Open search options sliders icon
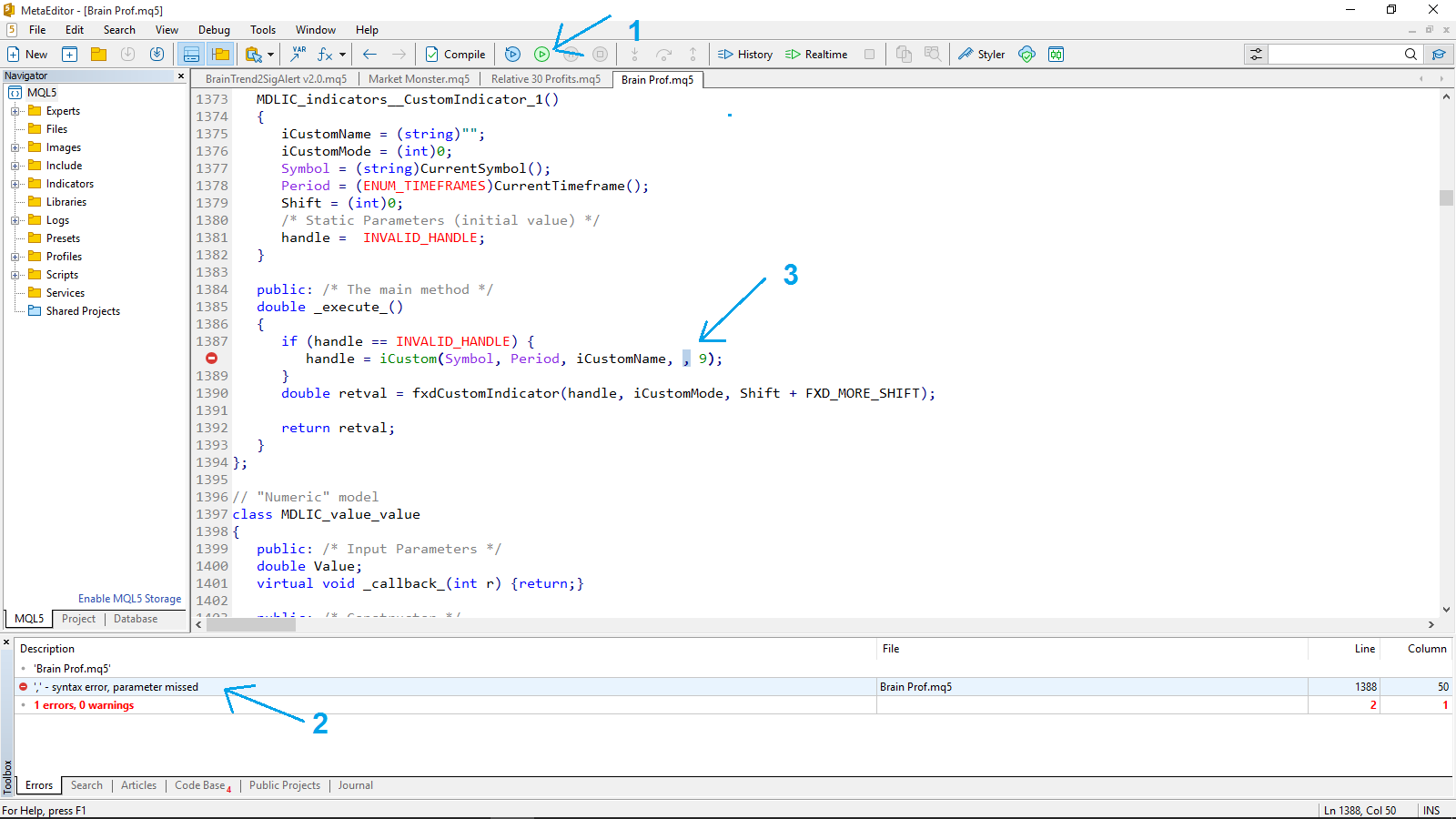Screen dimensions: 1456x819 1256,55
